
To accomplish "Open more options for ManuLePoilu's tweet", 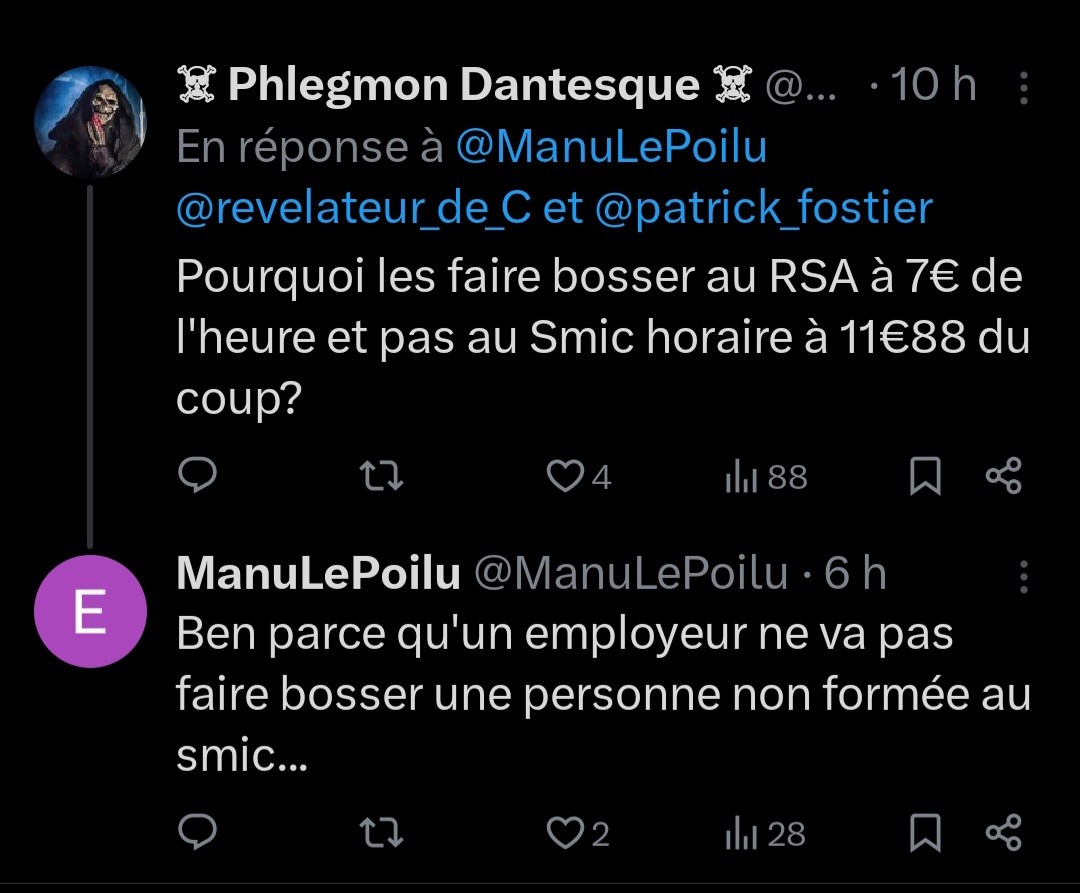I will (x=1024, y=576).
